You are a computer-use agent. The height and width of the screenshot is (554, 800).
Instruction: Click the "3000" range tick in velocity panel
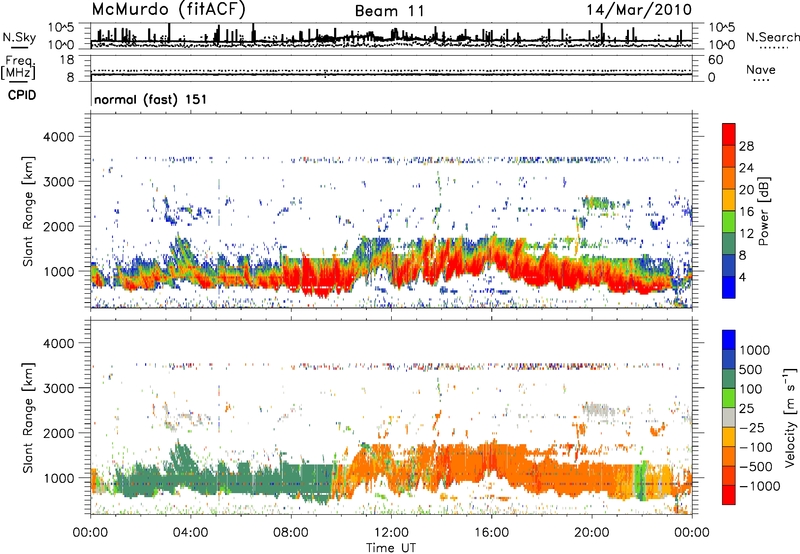tap(58, 388)
